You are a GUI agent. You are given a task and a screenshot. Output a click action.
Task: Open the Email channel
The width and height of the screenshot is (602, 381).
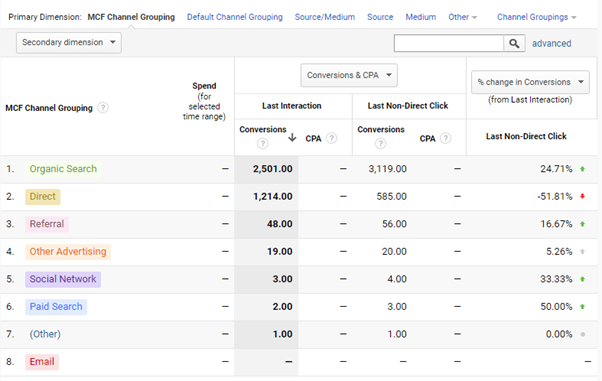[x=42, y=362]
